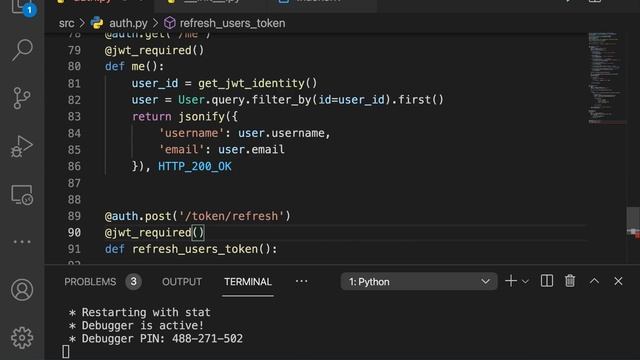Click line number 86 in gutter
The height and width of the screenshot is (360, 640).
[74, 167]
